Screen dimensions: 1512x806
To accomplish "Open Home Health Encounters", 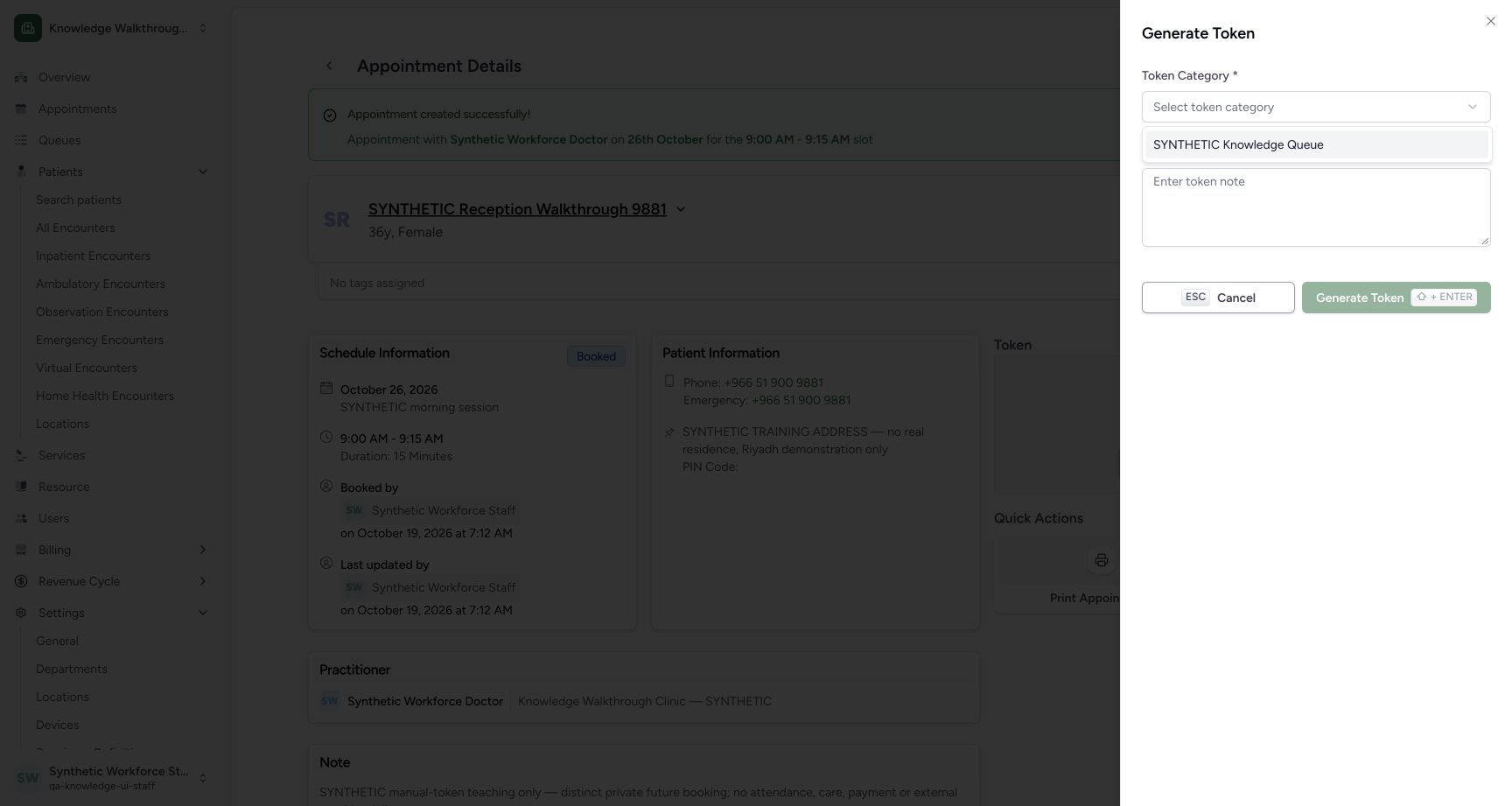I will click(105, 396).
